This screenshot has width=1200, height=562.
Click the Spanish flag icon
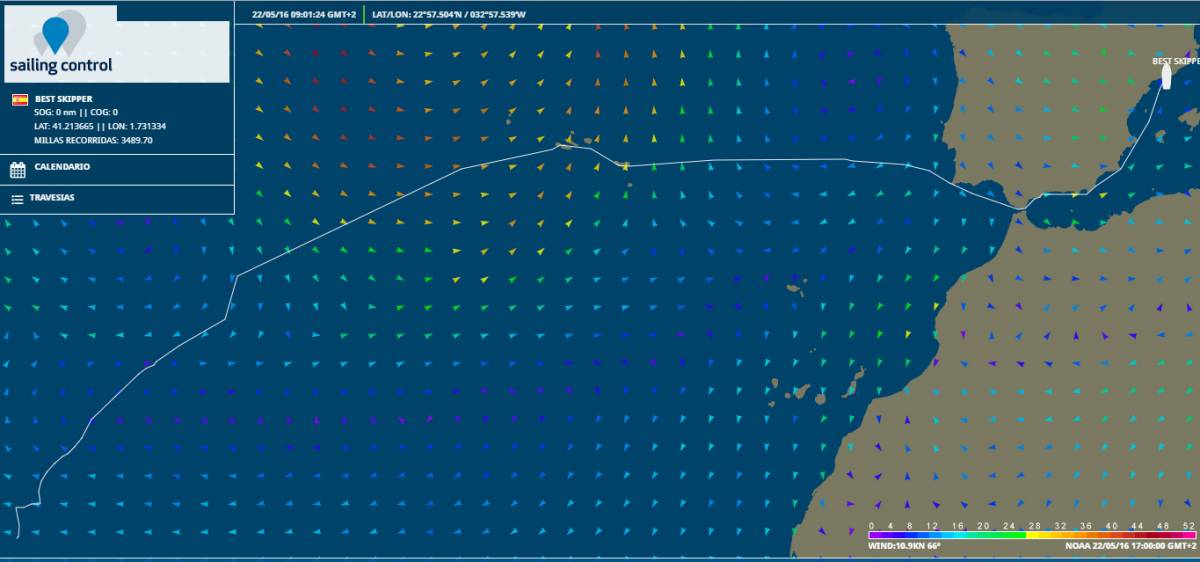pyautogui.click(x=19, y=99)
